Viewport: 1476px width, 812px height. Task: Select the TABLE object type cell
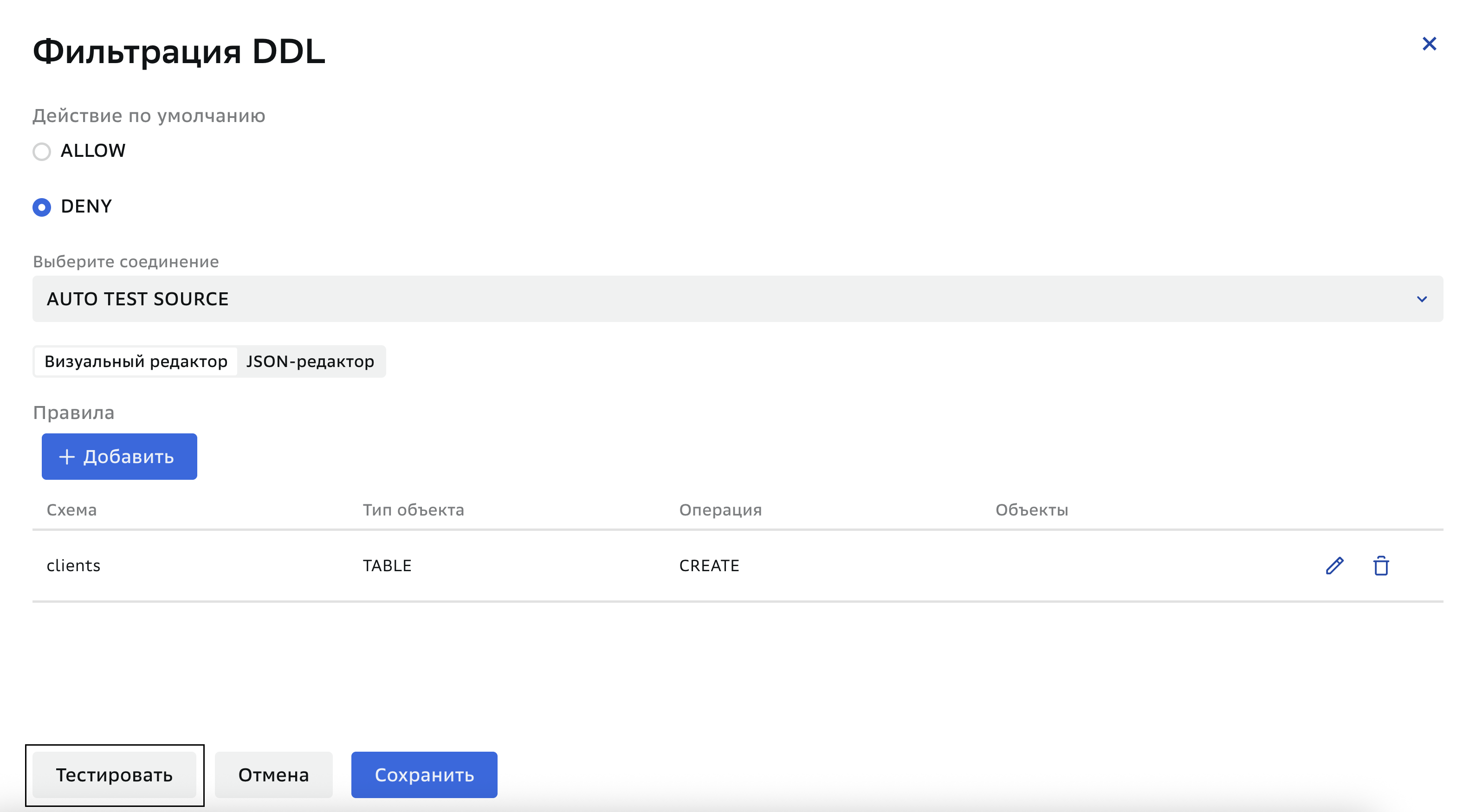387,566
